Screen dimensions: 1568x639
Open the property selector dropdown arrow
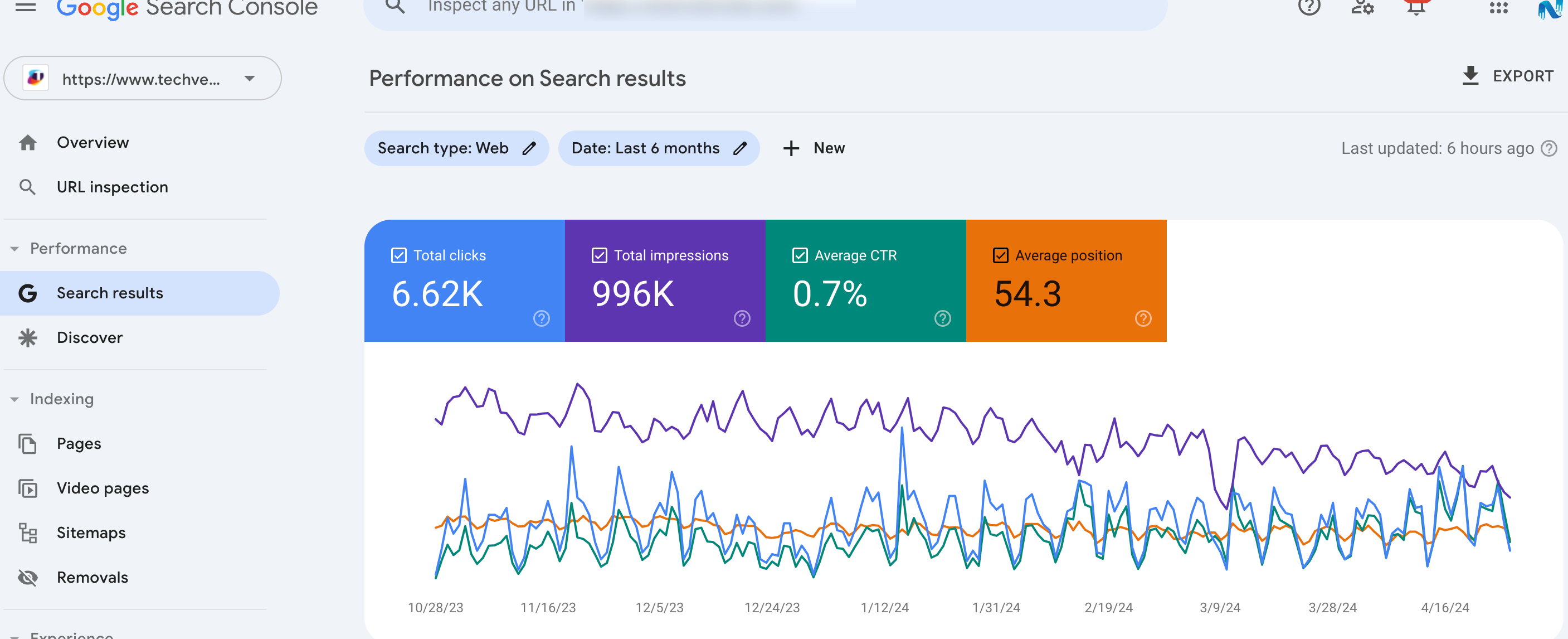(250, 79)
